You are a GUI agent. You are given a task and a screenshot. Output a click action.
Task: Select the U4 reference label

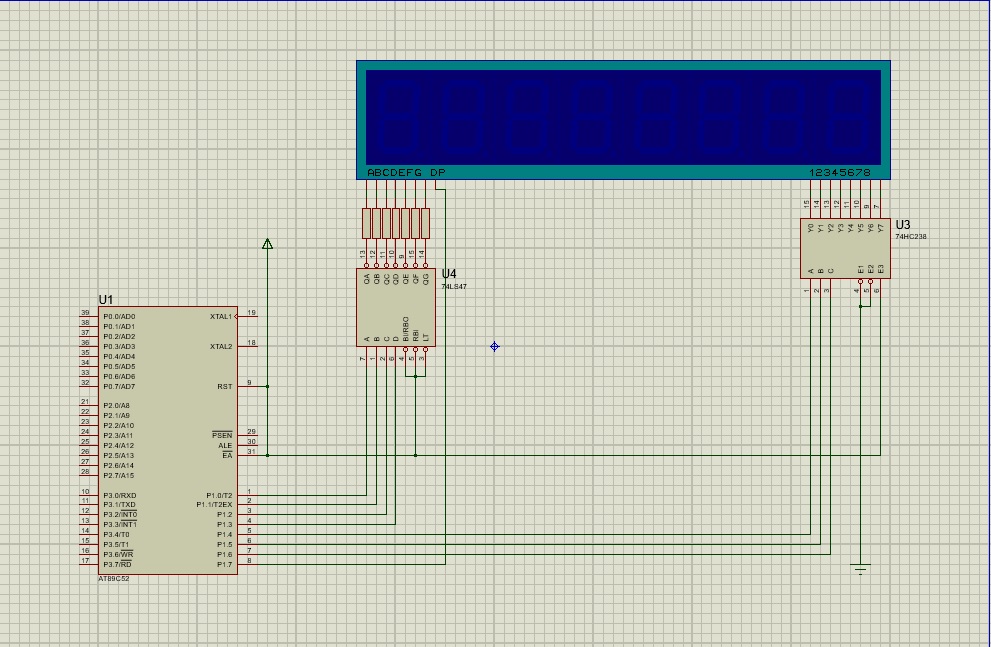coord(449,274)
